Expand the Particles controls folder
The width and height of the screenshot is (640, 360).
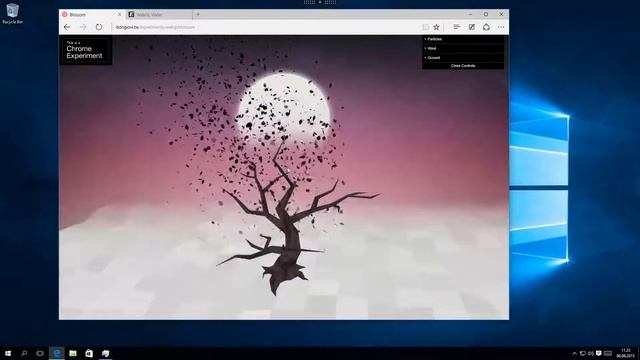[463, 39]
